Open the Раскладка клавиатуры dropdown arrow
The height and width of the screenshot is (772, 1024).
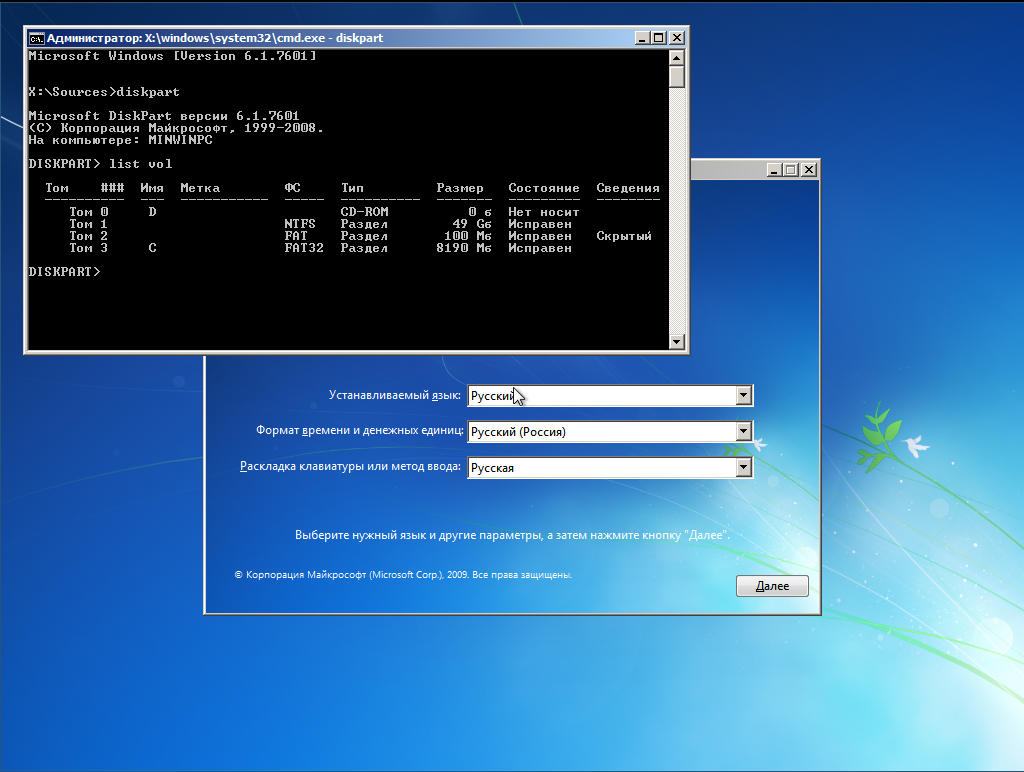[743, 467]
